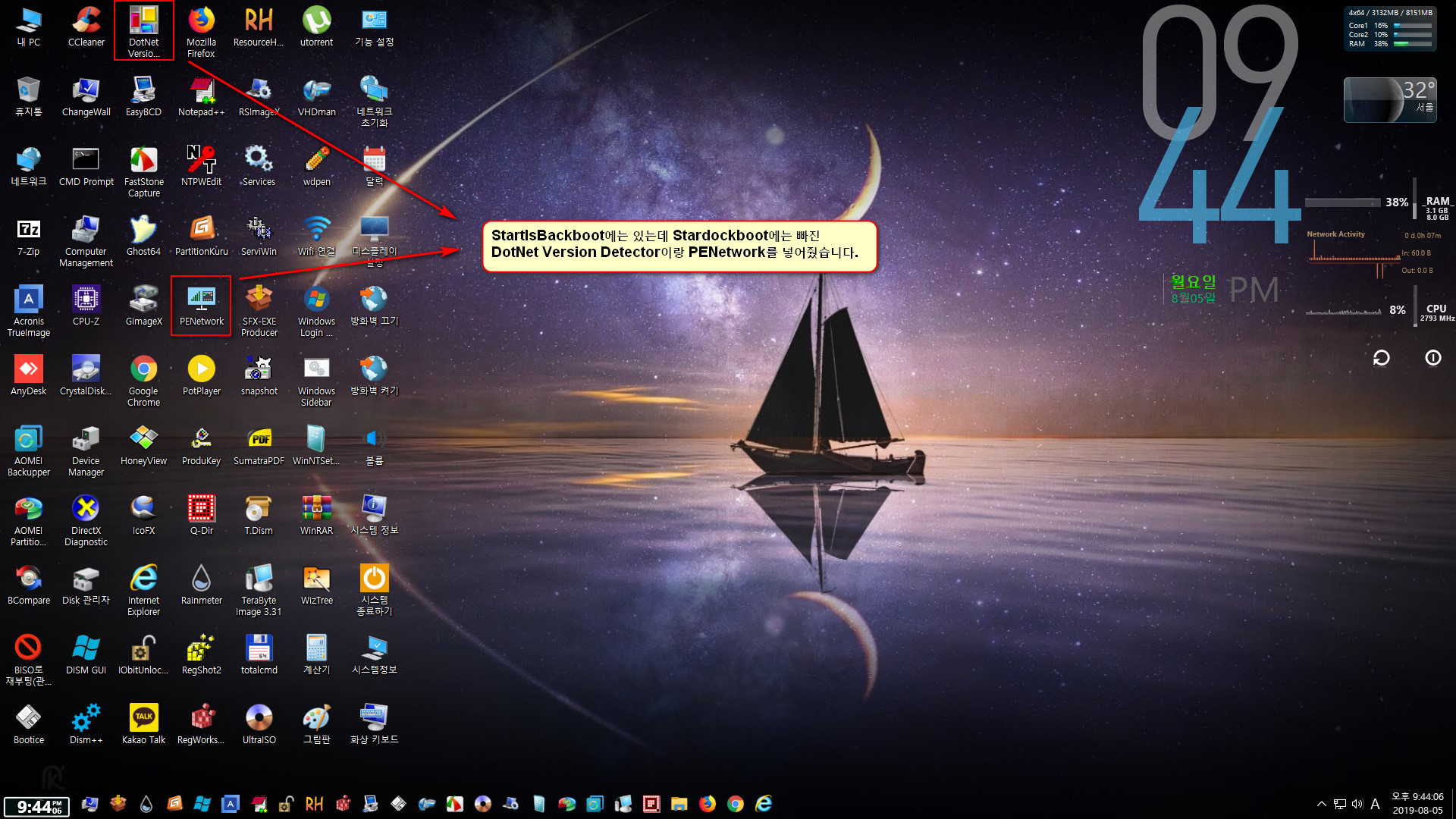The height and width of the screenshot is (819, 1456).
Task: Open the CMD Prompt shortcut
Action: tap(86, 166)
